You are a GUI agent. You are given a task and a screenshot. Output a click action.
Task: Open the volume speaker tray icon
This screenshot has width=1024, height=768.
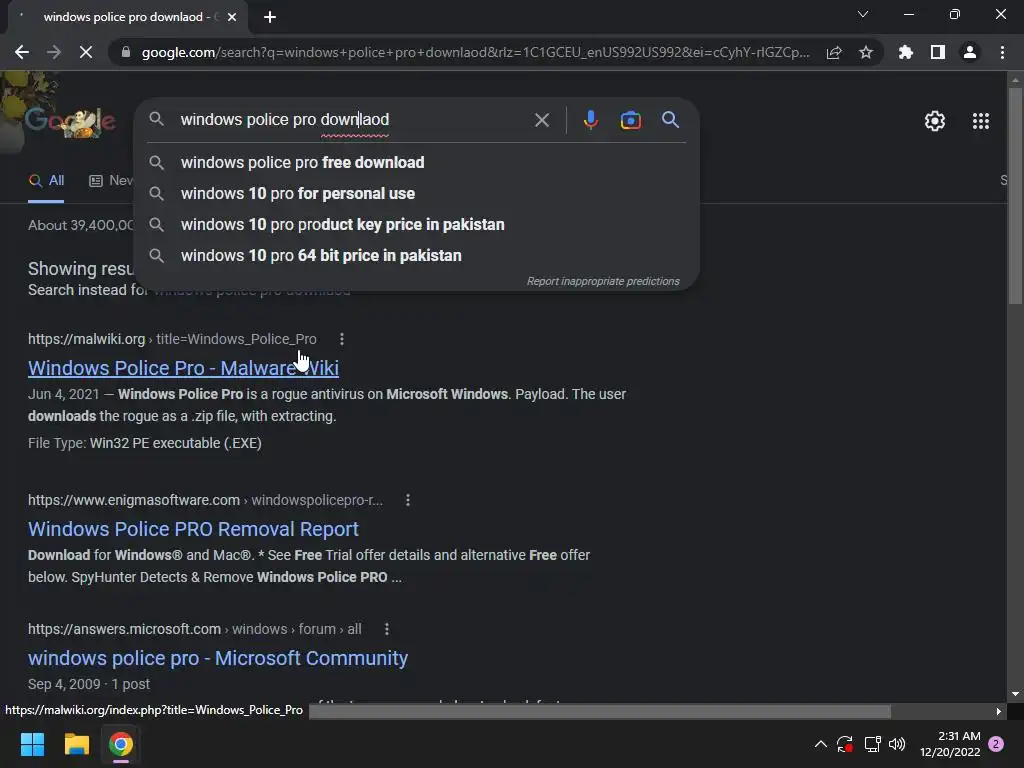(897, 744)
